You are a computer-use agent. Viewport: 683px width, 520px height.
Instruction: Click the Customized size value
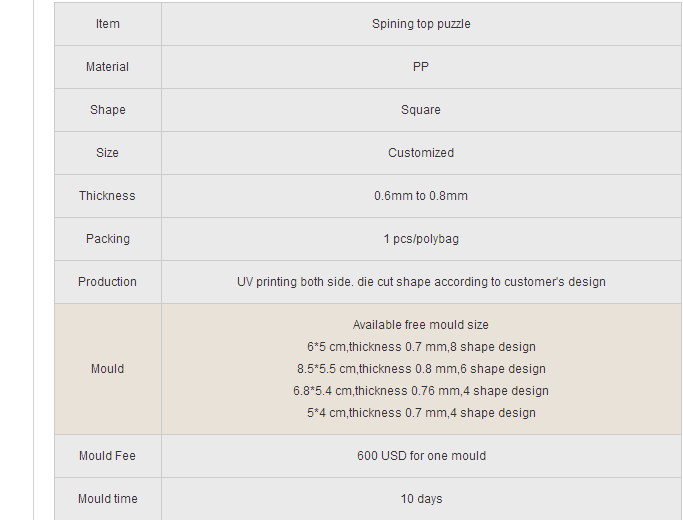[x=421, y=153]
